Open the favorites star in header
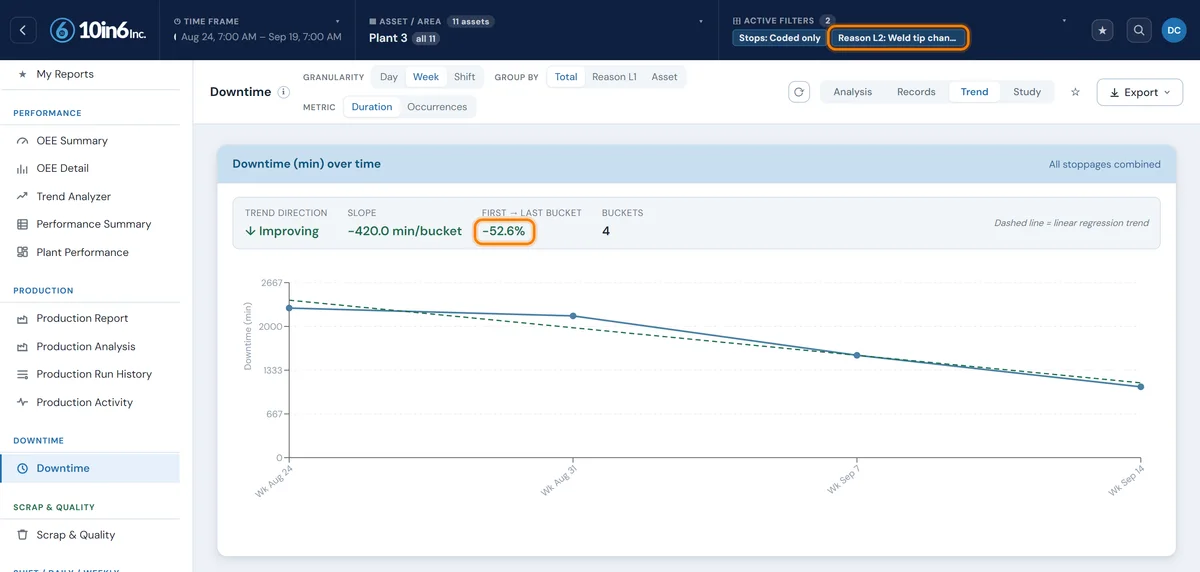1200x572 pixels. coord(1103,31)
